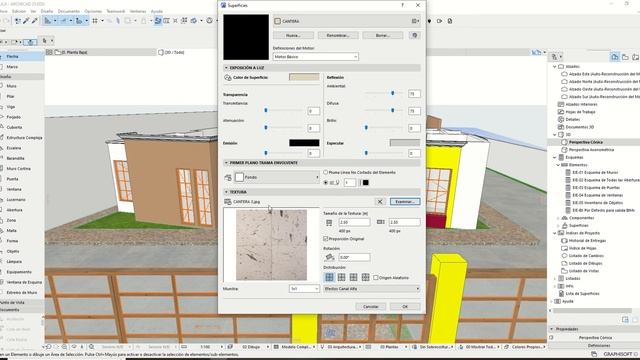Viewport: 640px width, 360px height.
Task: Open the Diseño menu
Action: pos(47,11)
